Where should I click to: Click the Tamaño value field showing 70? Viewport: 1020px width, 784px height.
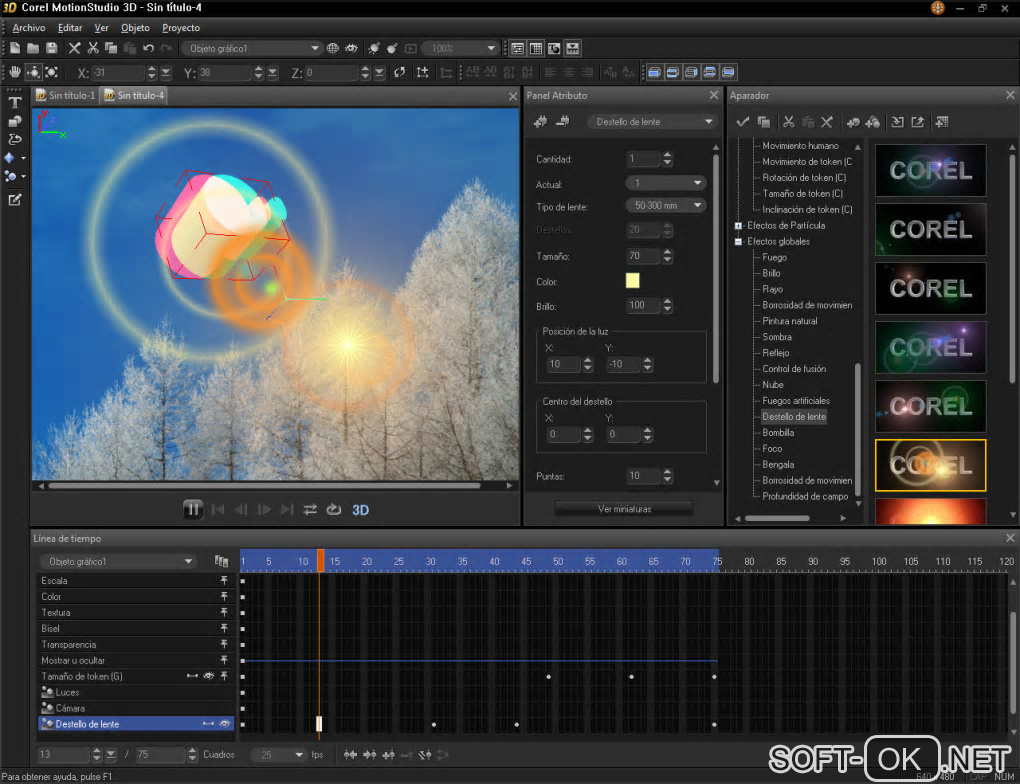tap(643, 256)
